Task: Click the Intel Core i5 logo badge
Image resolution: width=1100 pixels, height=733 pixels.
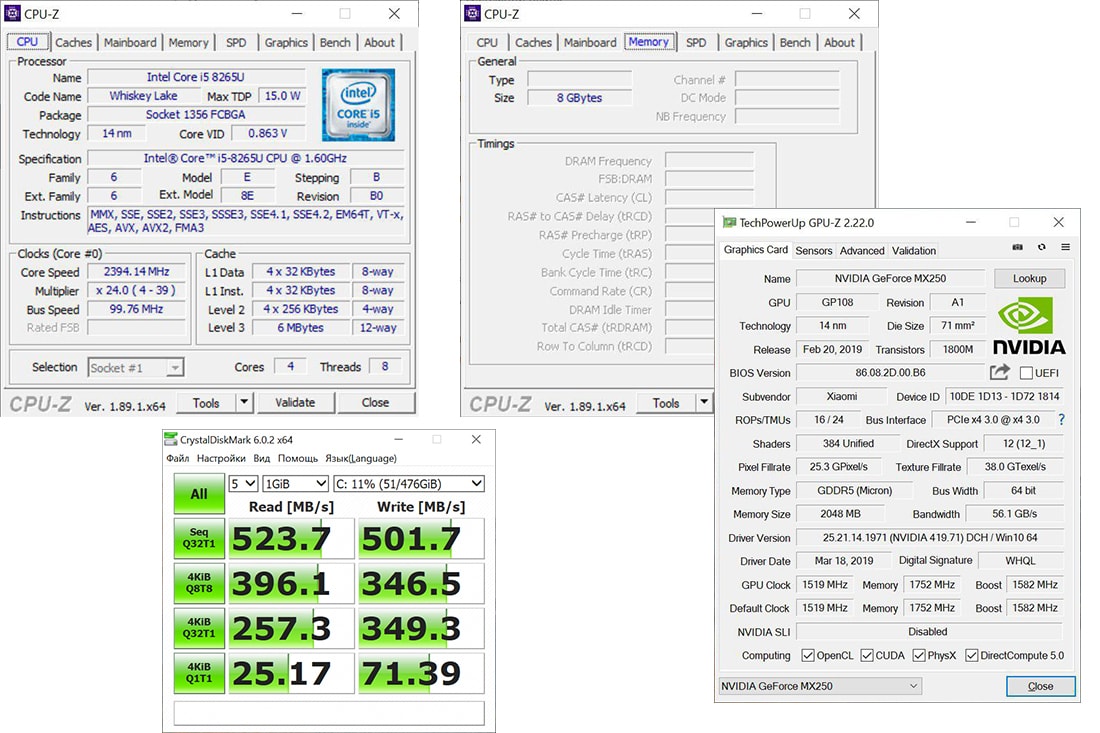Action: [358, 105]
